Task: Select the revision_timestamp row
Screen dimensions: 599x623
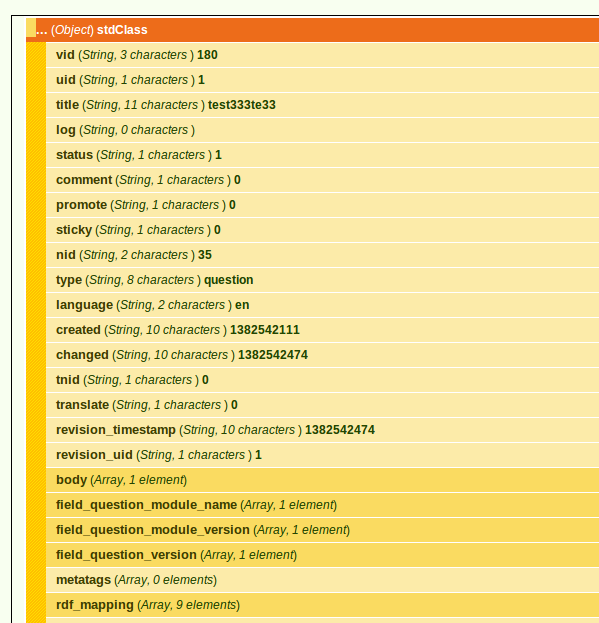Action: click(323, 430)
